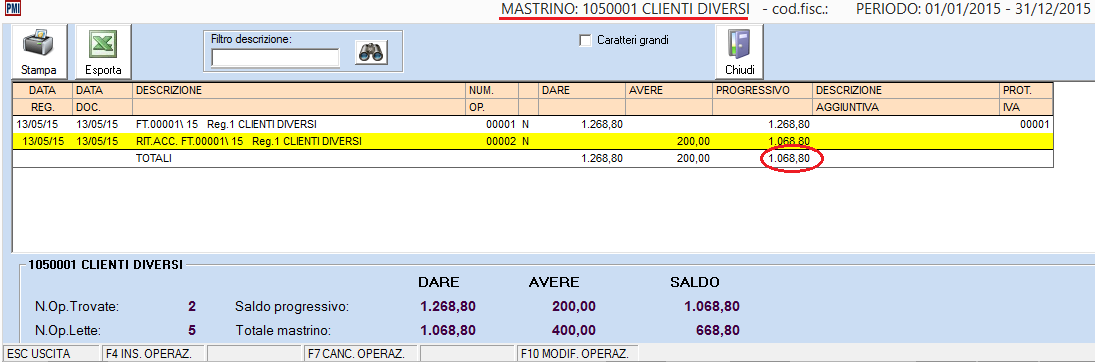Click the AVERE column header

(668, 99)
